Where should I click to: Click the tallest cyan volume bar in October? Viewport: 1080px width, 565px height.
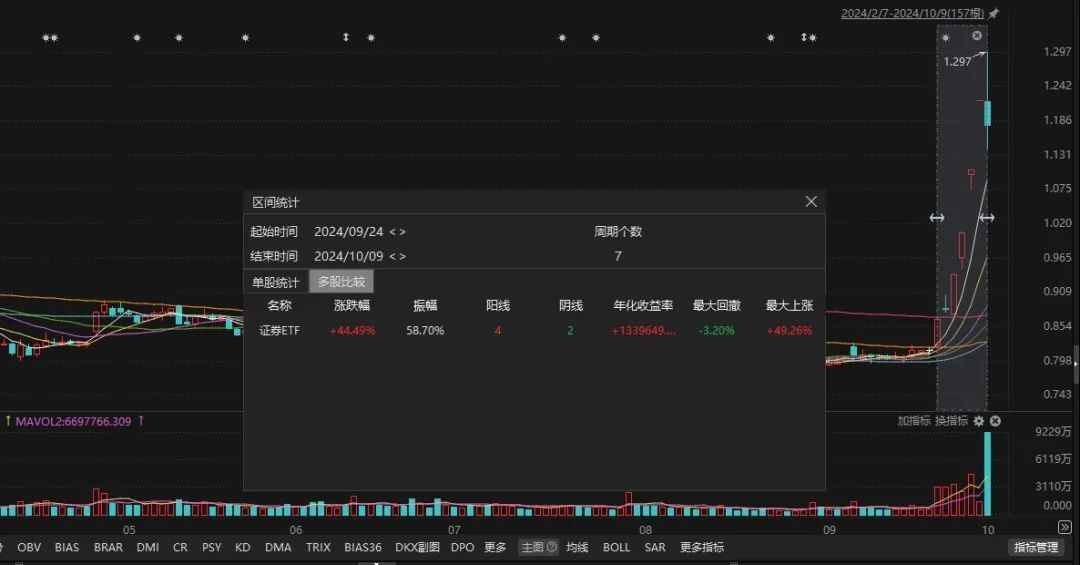pos(988,474)
